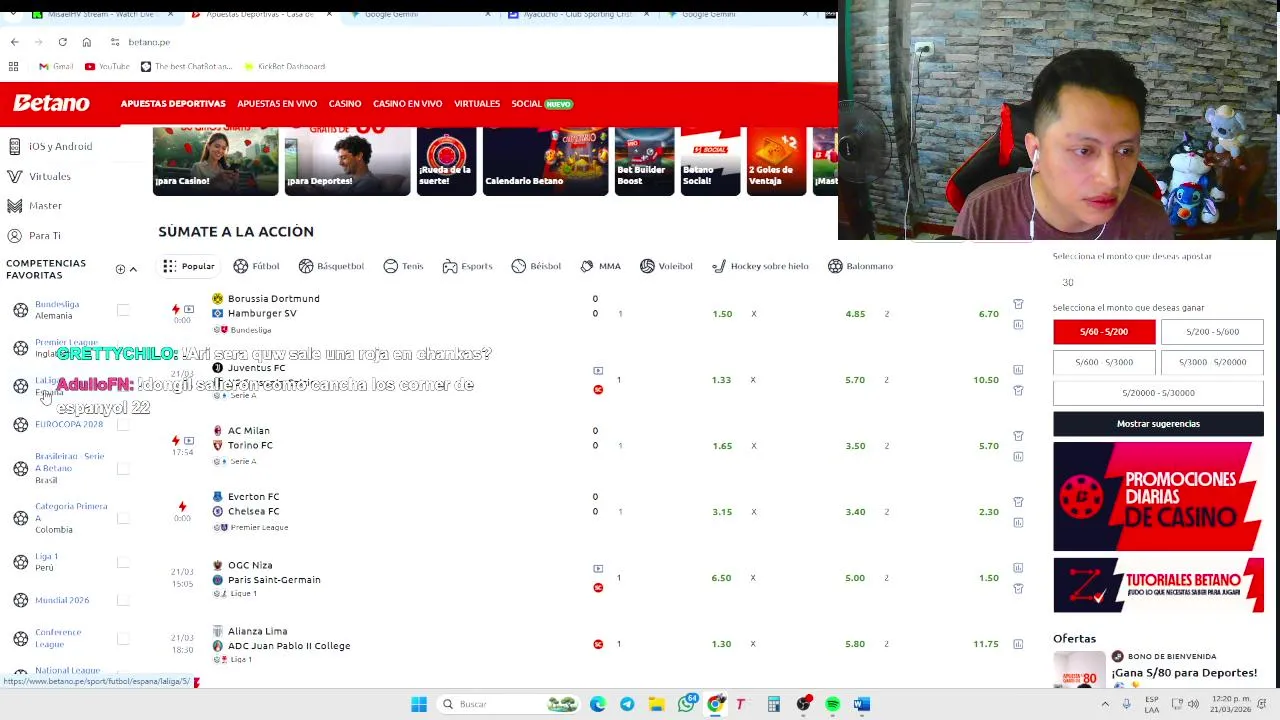Click the Betano logo
Viewport: 1280px width, 720px height.
(x=51, y=103)
